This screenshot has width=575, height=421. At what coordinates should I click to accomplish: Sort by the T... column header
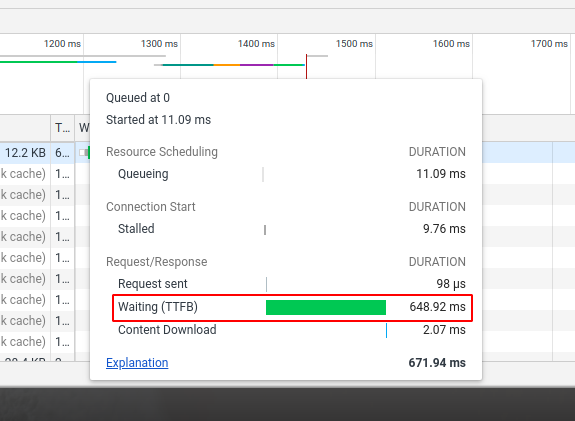tap(62, 128)
